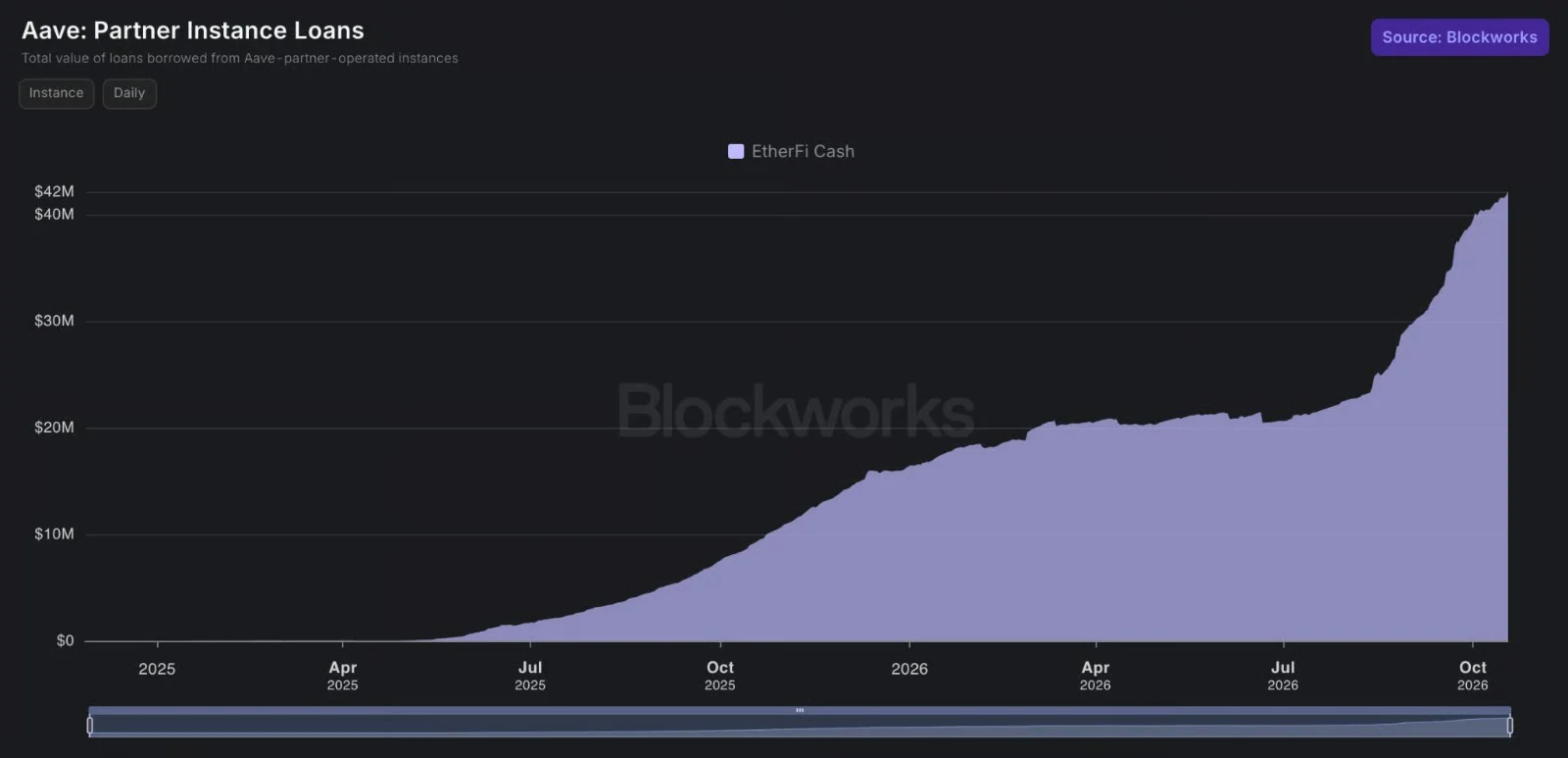Click the Apr 2026 x-axis label
Screen dimensions: 1568x758
[1096, 676]
